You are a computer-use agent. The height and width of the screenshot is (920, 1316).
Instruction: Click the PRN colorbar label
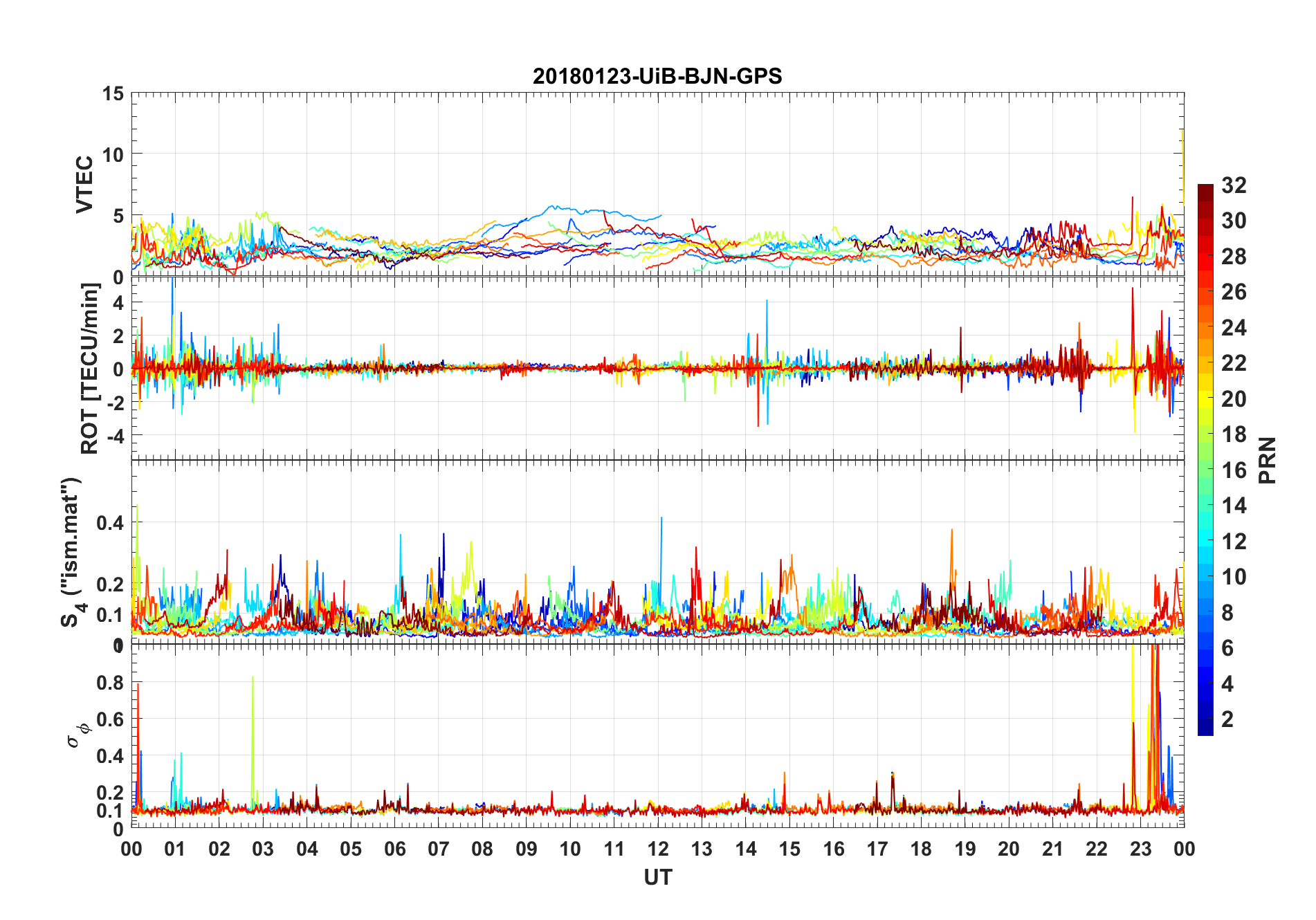tap(1268, 460)
